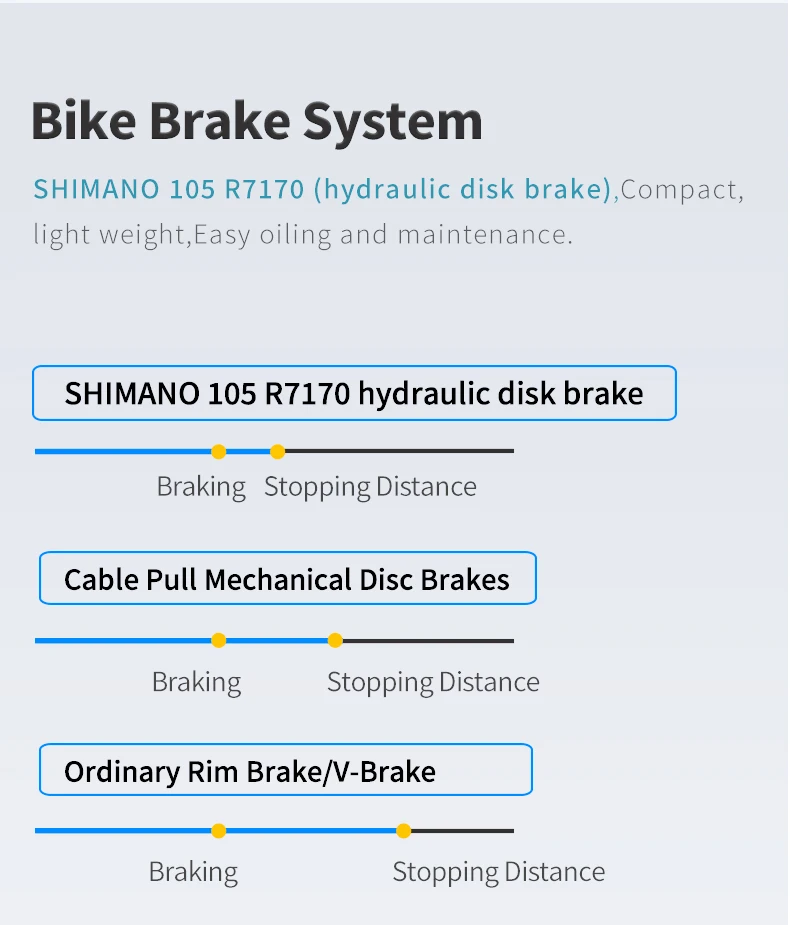Click the Braking label under the Rim Brake/V-Brake slider
Image resolution: width=790 pixels, height=925 pixels.
point(193,872)
